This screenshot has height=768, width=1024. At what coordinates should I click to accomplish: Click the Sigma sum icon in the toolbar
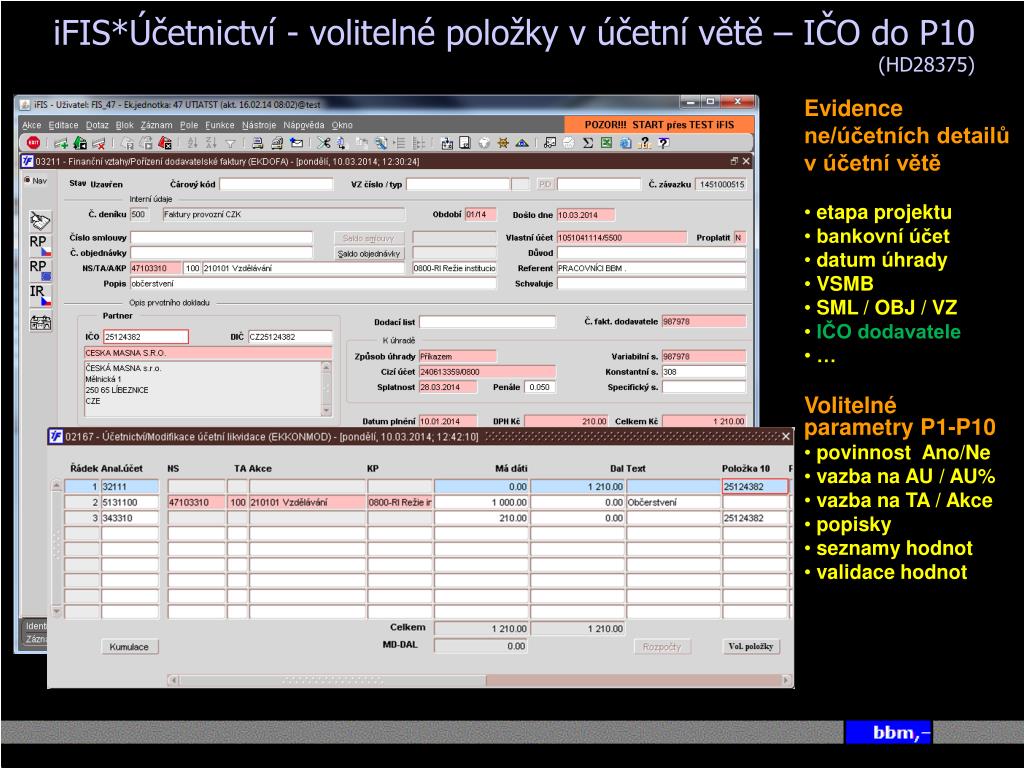coord(588,143)
